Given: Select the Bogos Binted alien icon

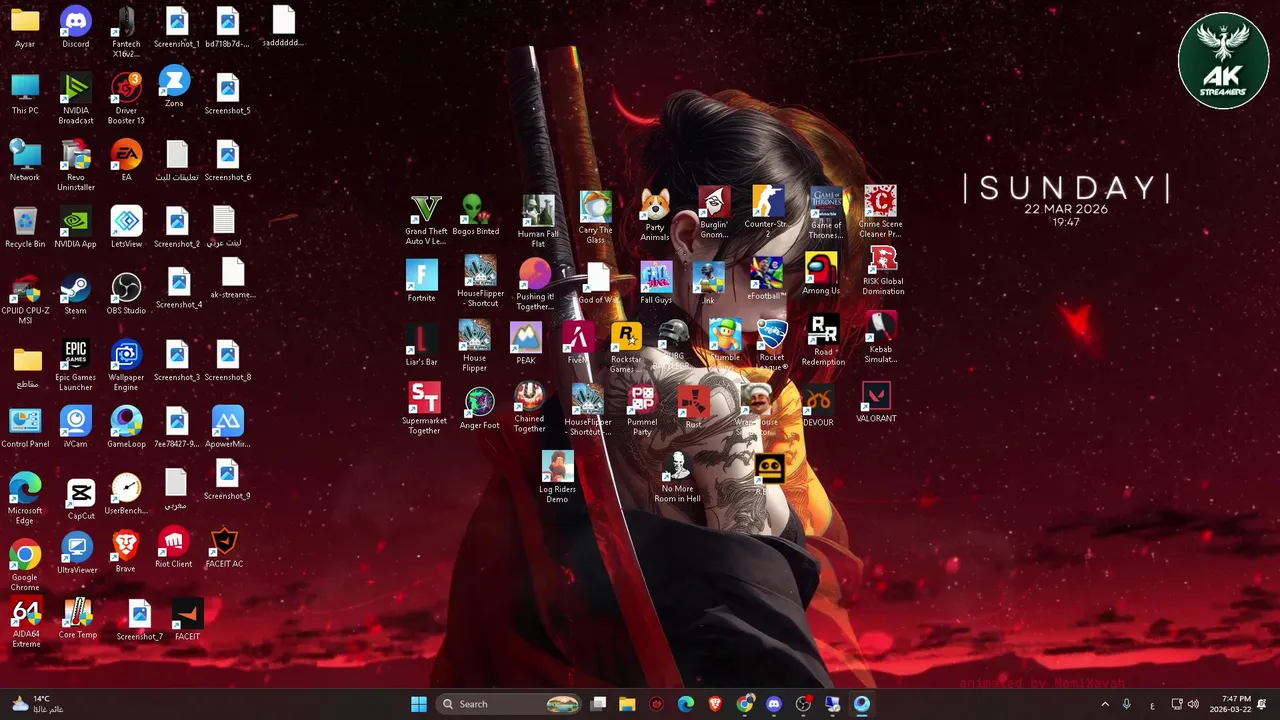Looking at the screenshot, I should point(476,216).
